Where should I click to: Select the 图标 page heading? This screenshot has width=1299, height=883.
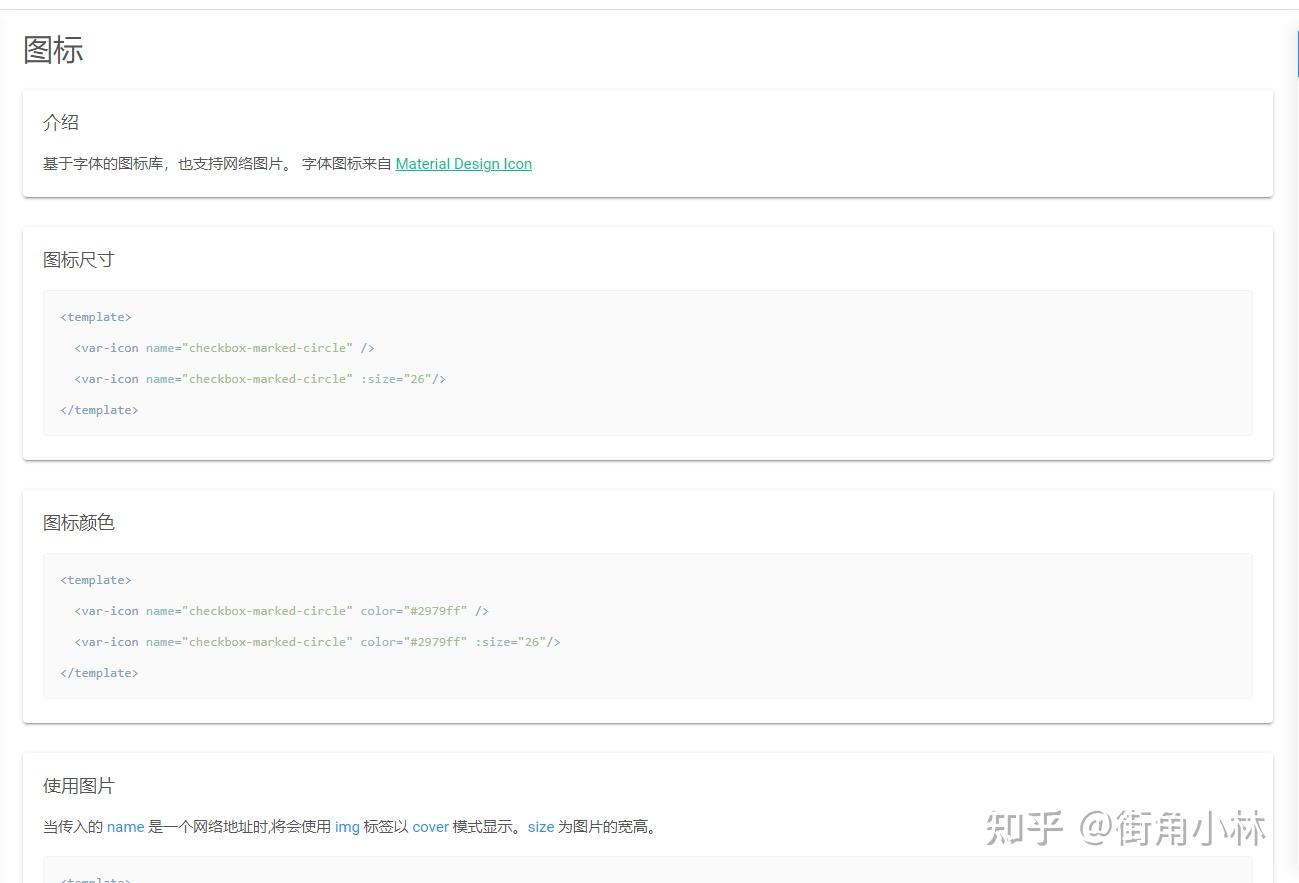point(52,50)
